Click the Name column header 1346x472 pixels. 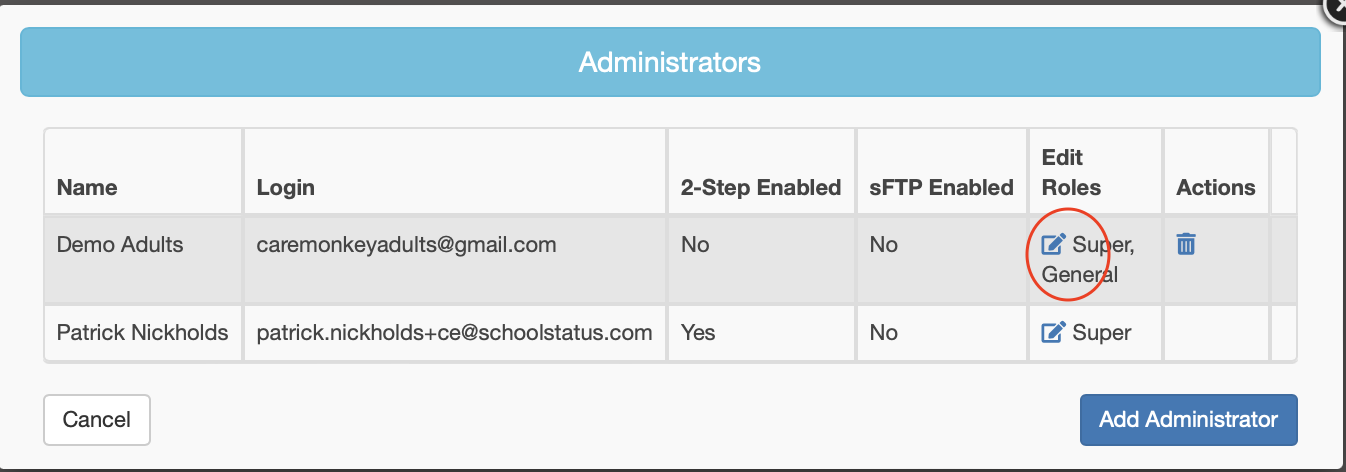pyautogui.click(x=87, y=187)
